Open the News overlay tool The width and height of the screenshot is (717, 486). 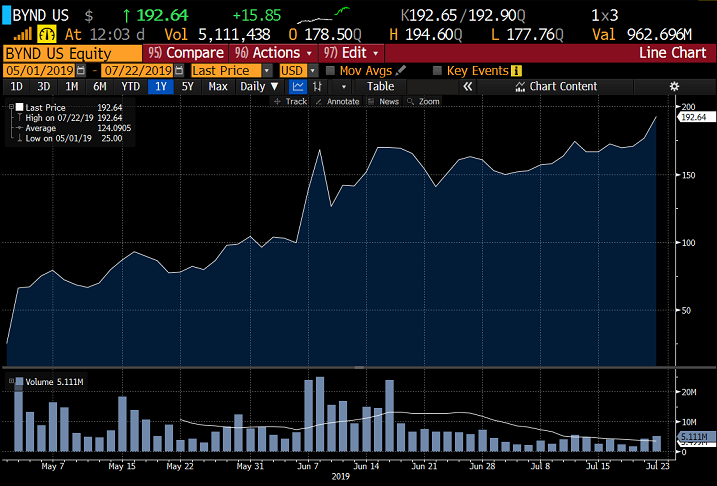click(384, 101)
